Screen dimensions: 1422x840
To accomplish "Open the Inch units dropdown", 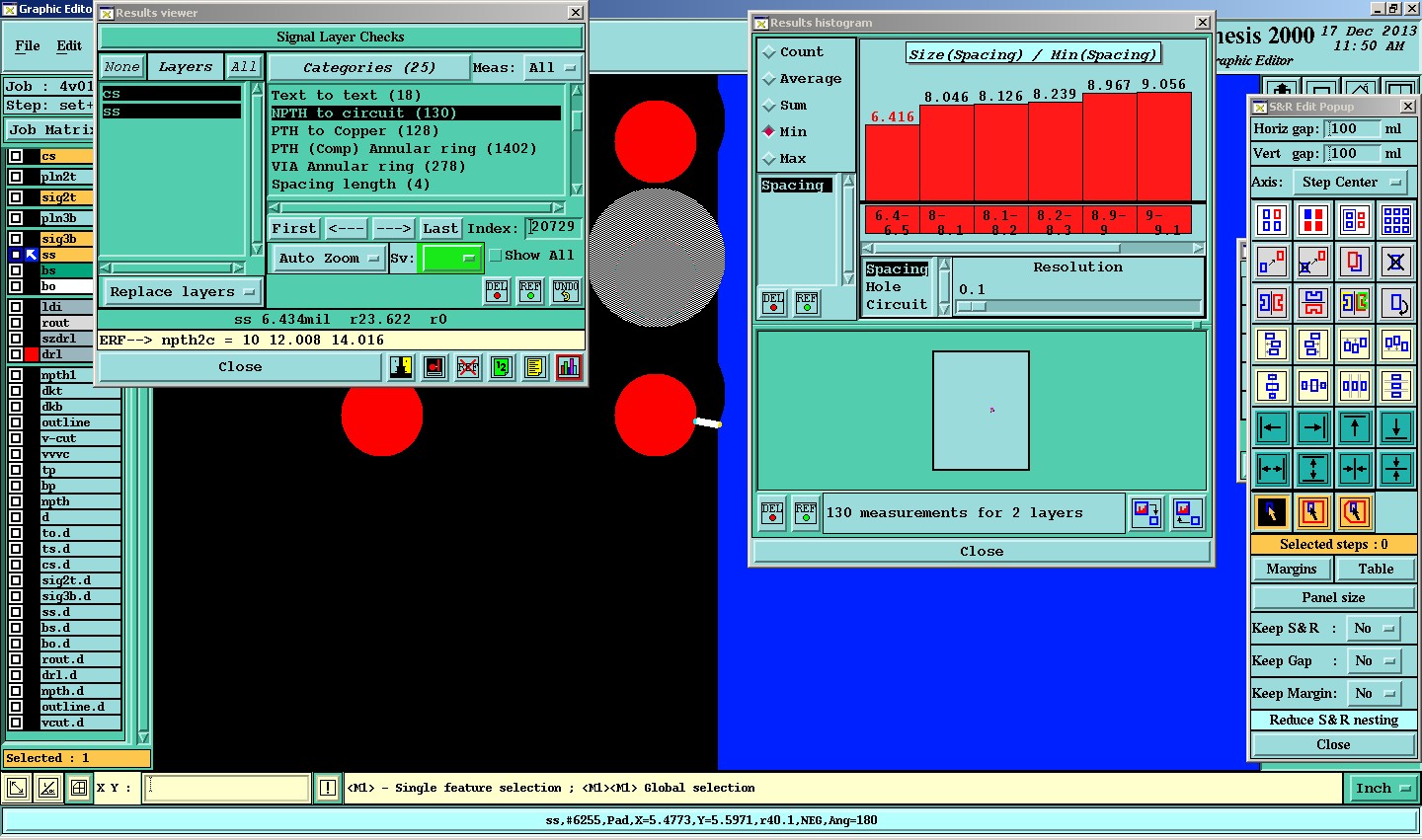I will (x=1383, y=788).
